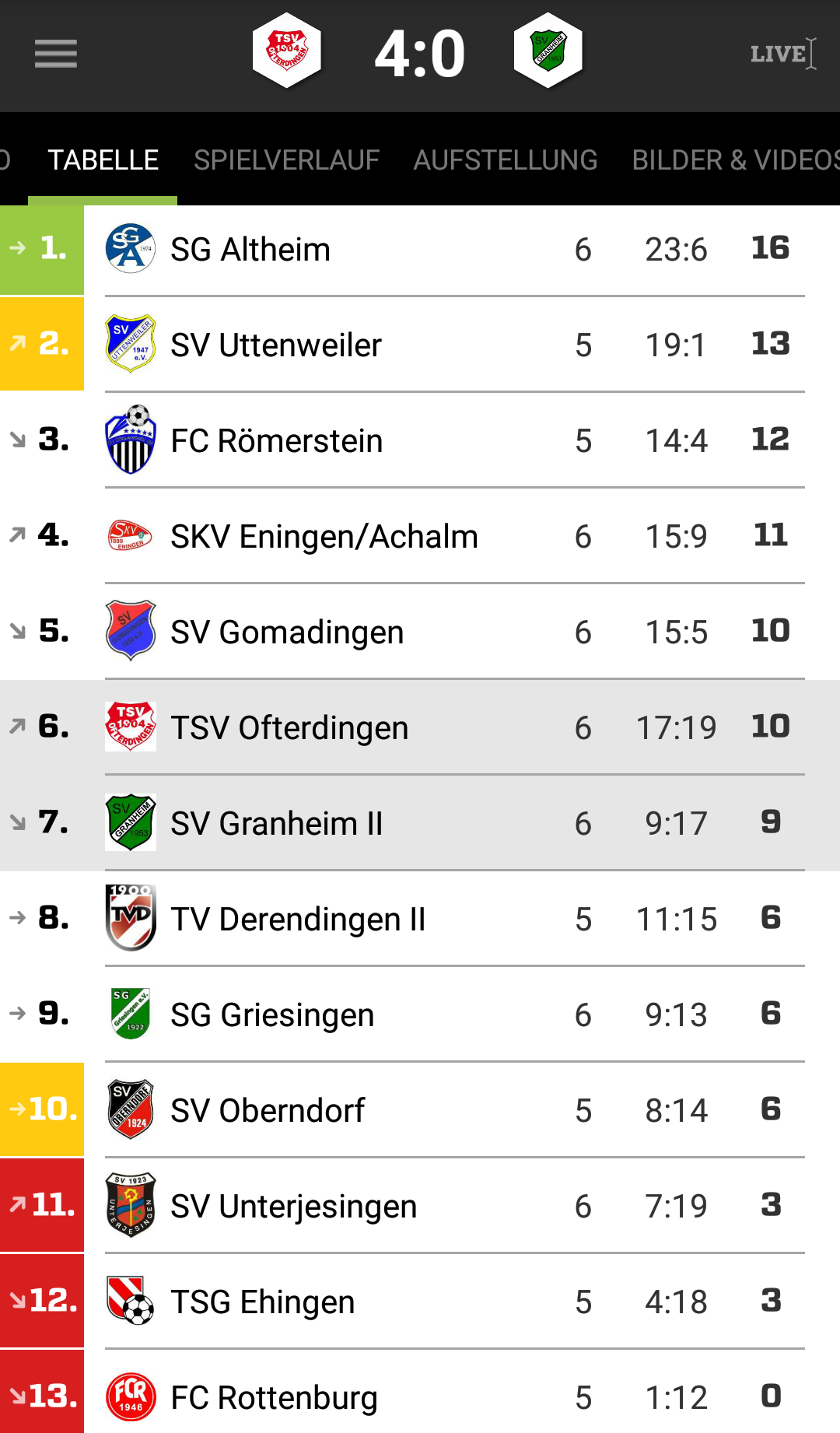Image resolution: width=840 pixels, height=1433 pixels.
Task: Open the LIVE ticker icon
Action: [782, 54]
